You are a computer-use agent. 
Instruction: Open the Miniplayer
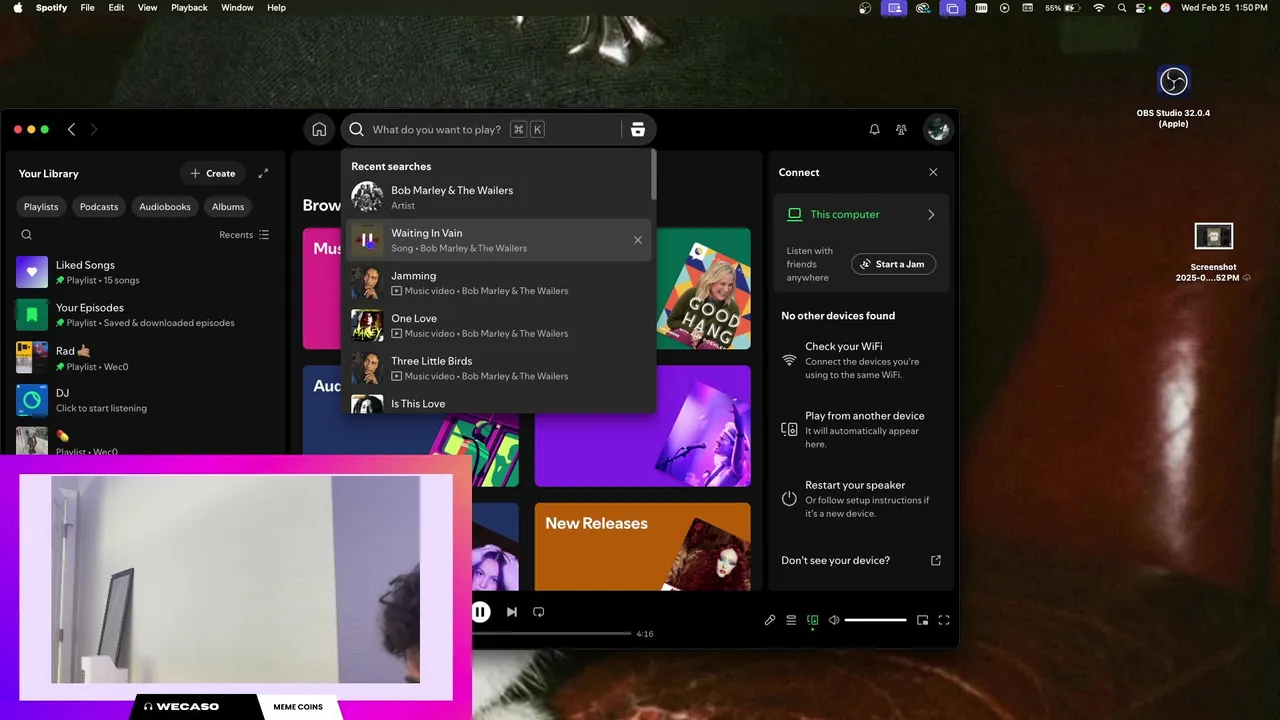pyautogui.click(x=923, y=620)
